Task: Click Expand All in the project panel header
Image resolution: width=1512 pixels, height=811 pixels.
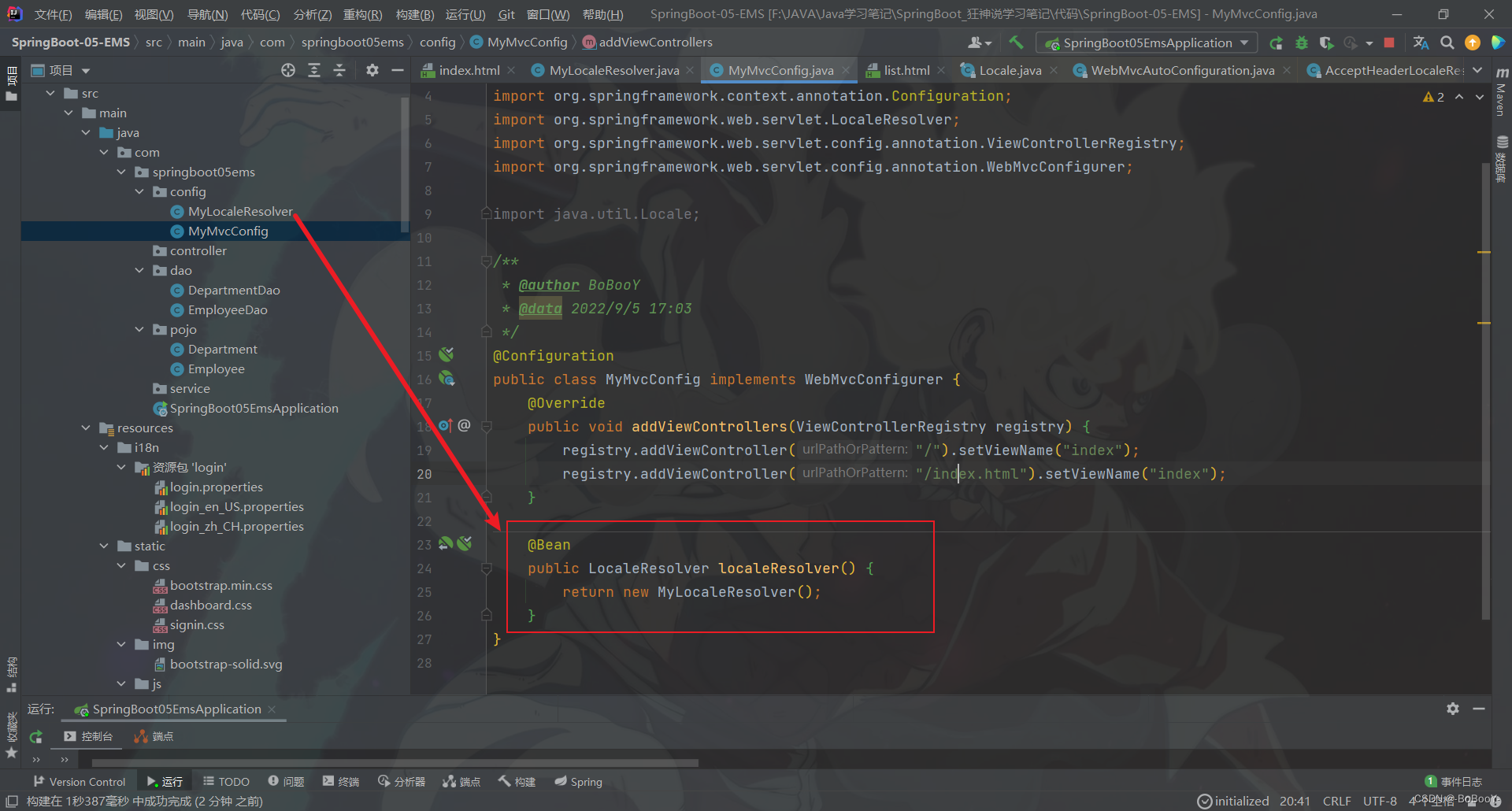Action: pyautogui.click(x=314, y=70)
